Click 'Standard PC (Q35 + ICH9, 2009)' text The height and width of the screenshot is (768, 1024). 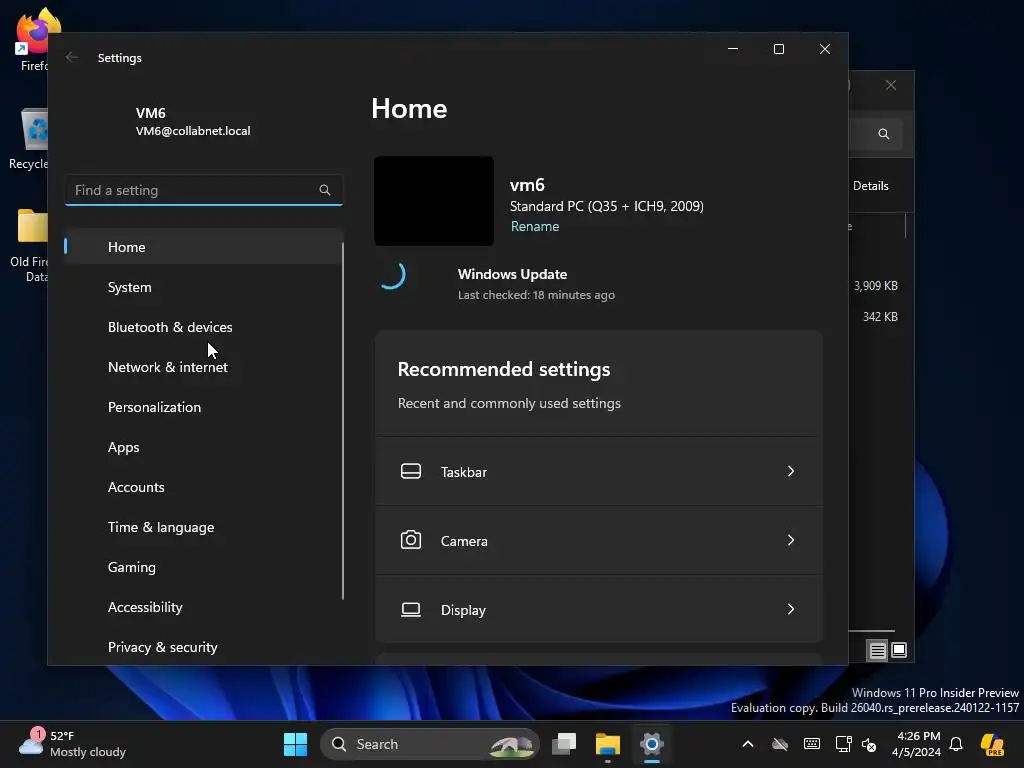607,206
